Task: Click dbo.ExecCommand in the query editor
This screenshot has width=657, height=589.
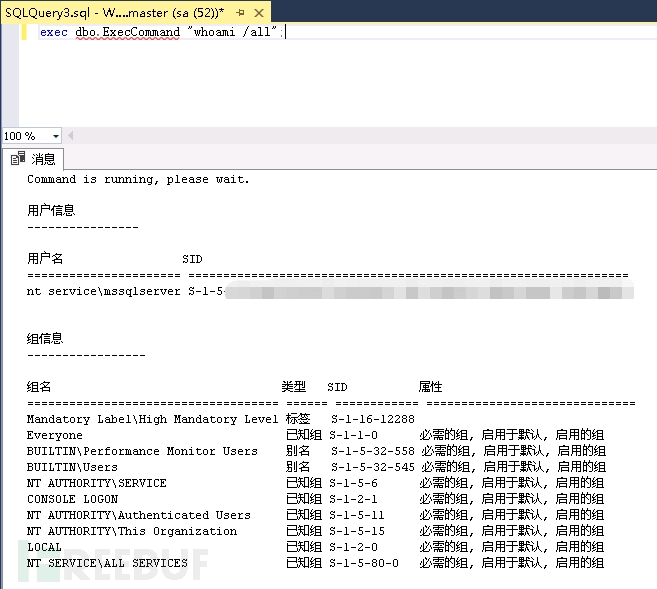Action: coord(127,32)
